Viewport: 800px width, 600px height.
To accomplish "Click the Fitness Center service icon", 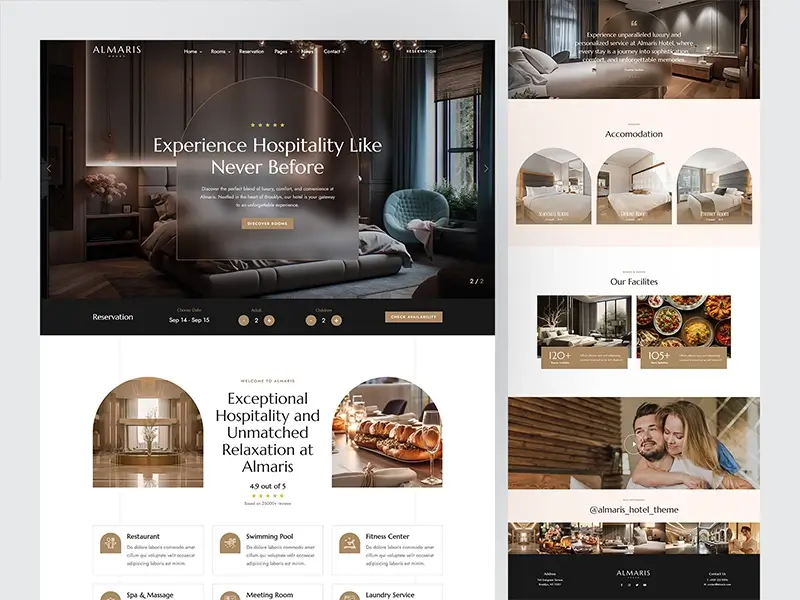I will (349, 544).
